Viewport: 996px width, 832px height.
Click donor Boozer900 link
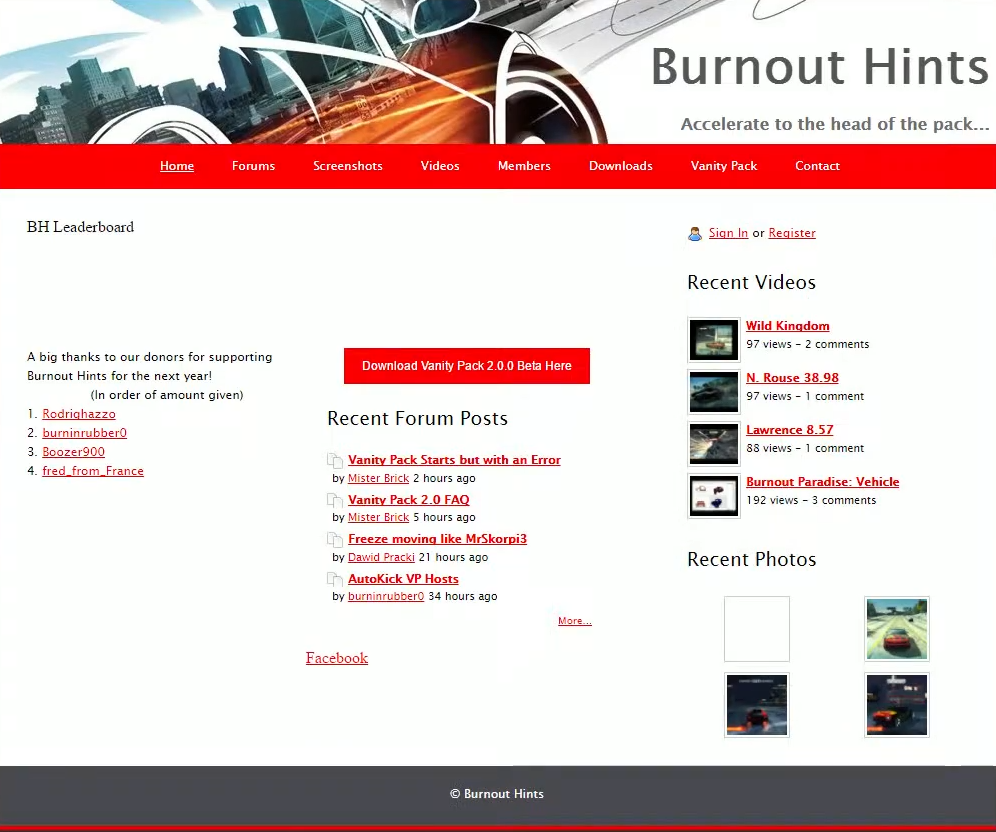[74, 452]
